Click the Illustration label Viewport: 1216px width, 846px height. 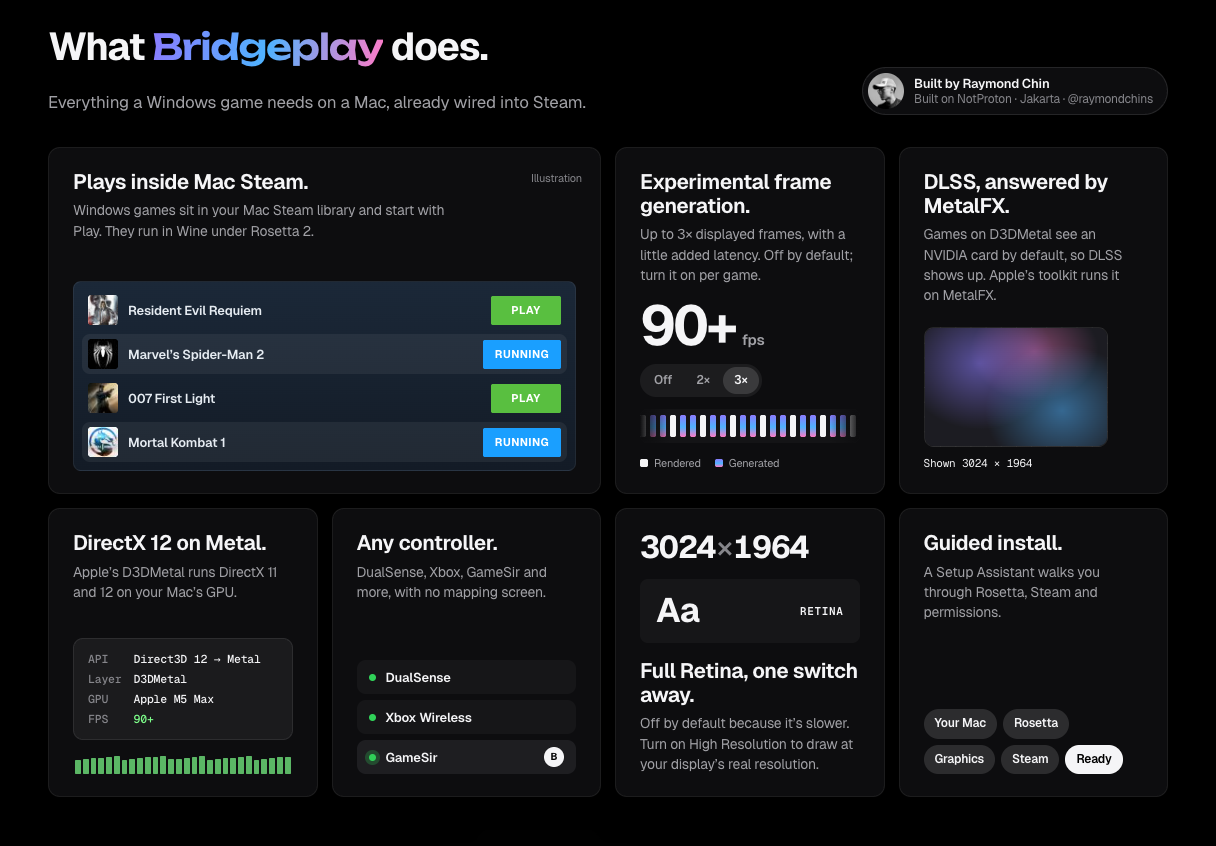[x=556, y=178]
